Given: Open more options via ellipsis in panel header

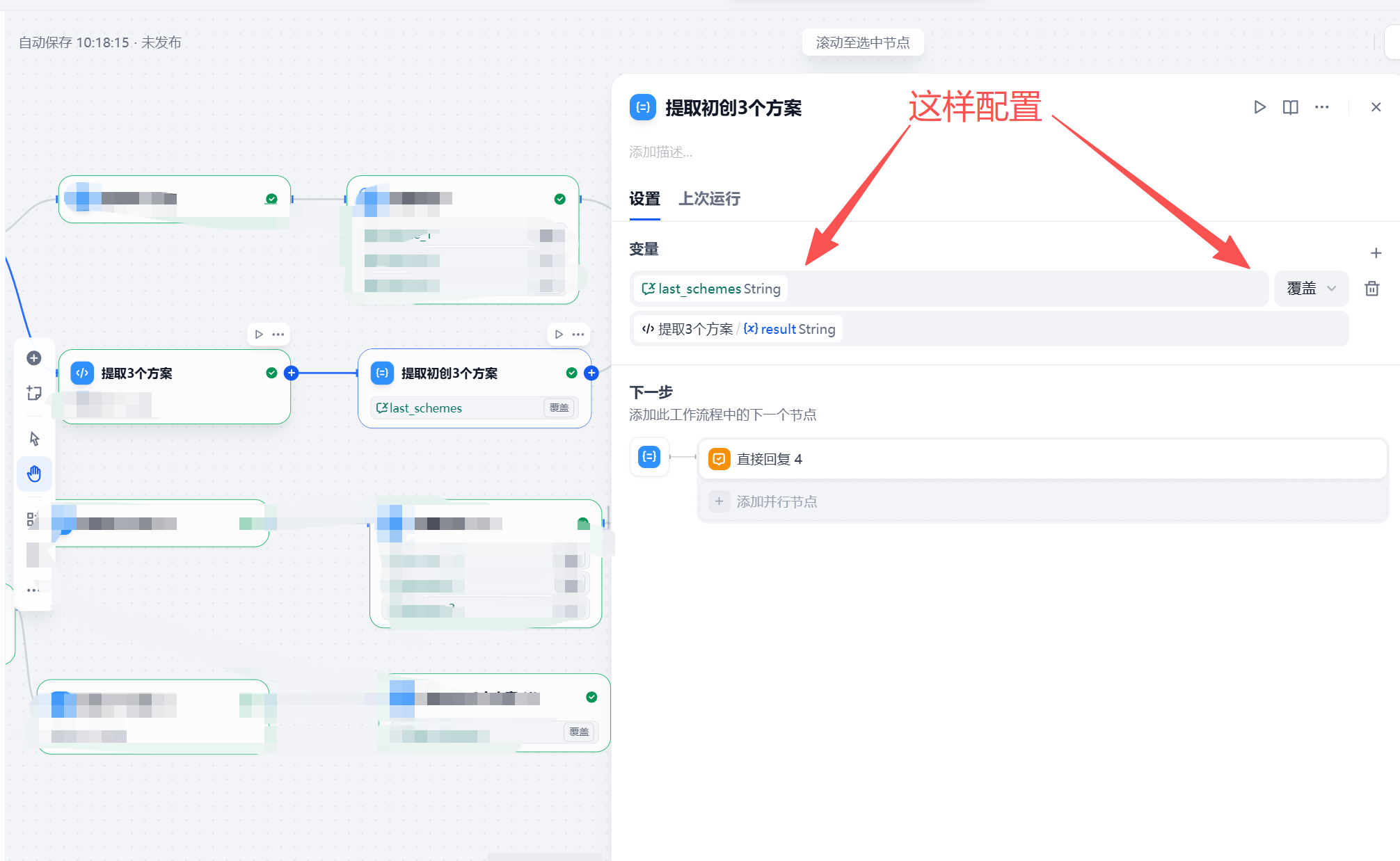Looking at the screenshot, I should pyautogui.click(x=1322, y=107).
